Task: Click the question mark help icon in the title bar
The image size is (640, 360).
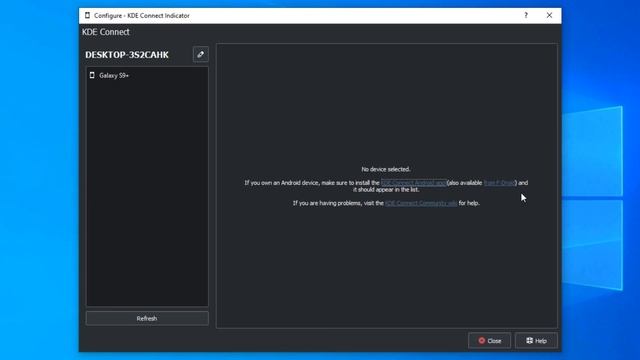Action: pos(526,16)
